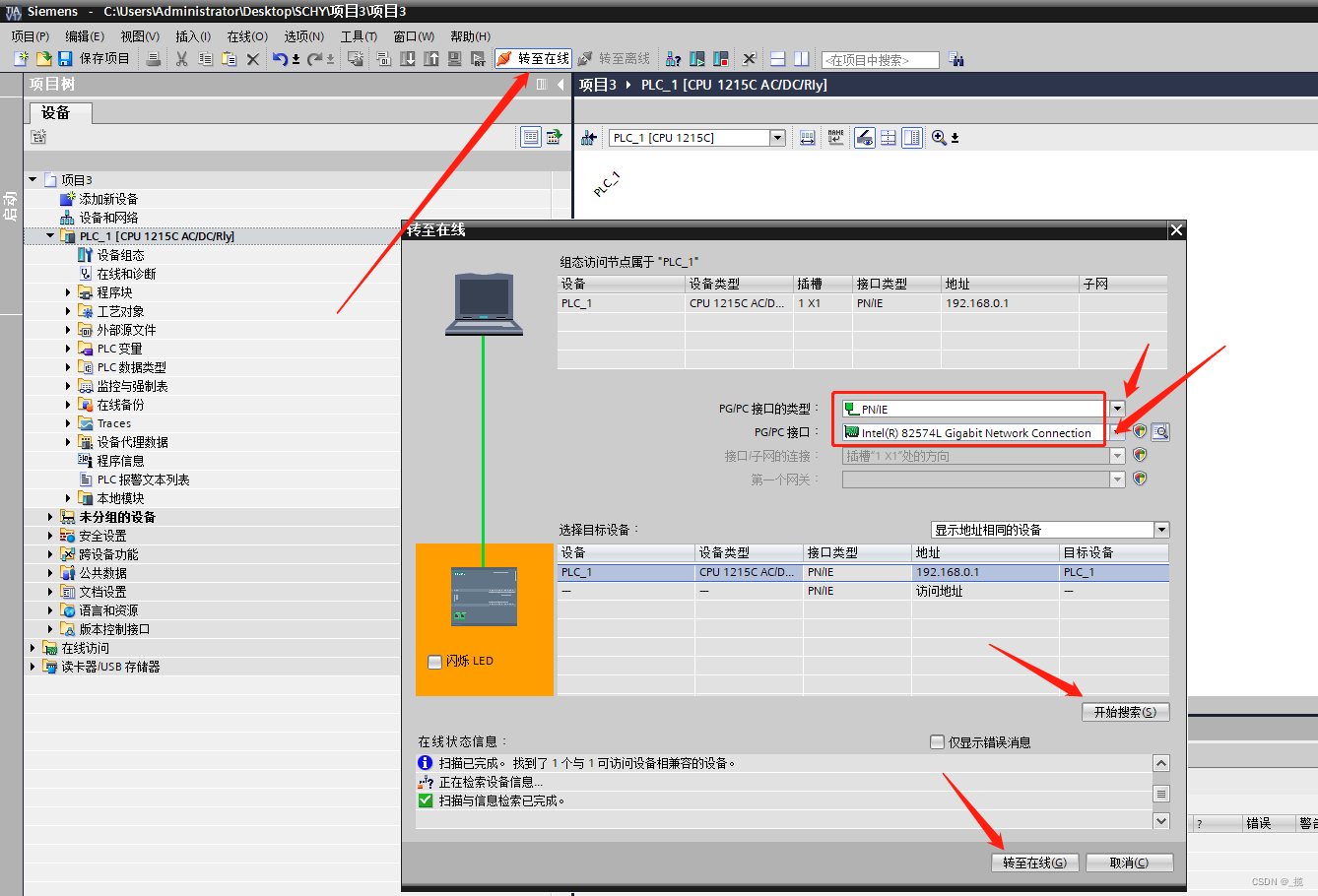Select PLC_1 row in target device table
This screenshot has height=896, width=1318.
pos(863,572)
